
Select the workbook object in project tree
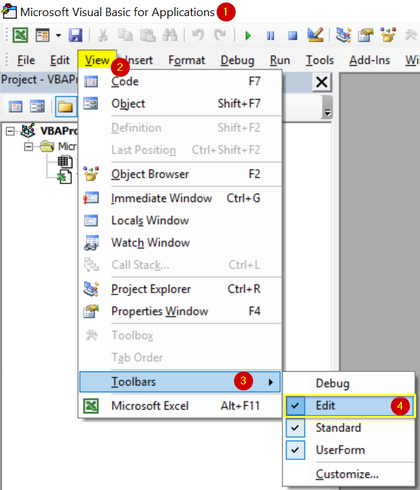tap(65, 176)
